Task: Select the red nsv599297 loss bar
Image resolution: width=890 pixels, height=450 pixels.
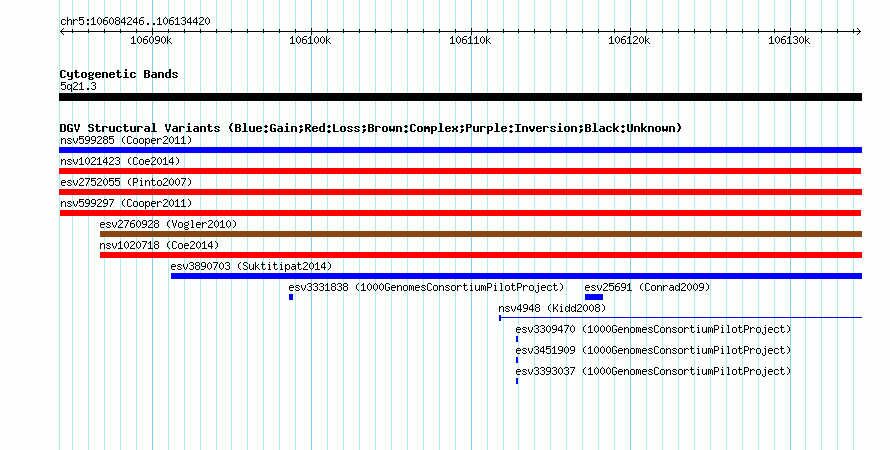Action: pos(460,213)
